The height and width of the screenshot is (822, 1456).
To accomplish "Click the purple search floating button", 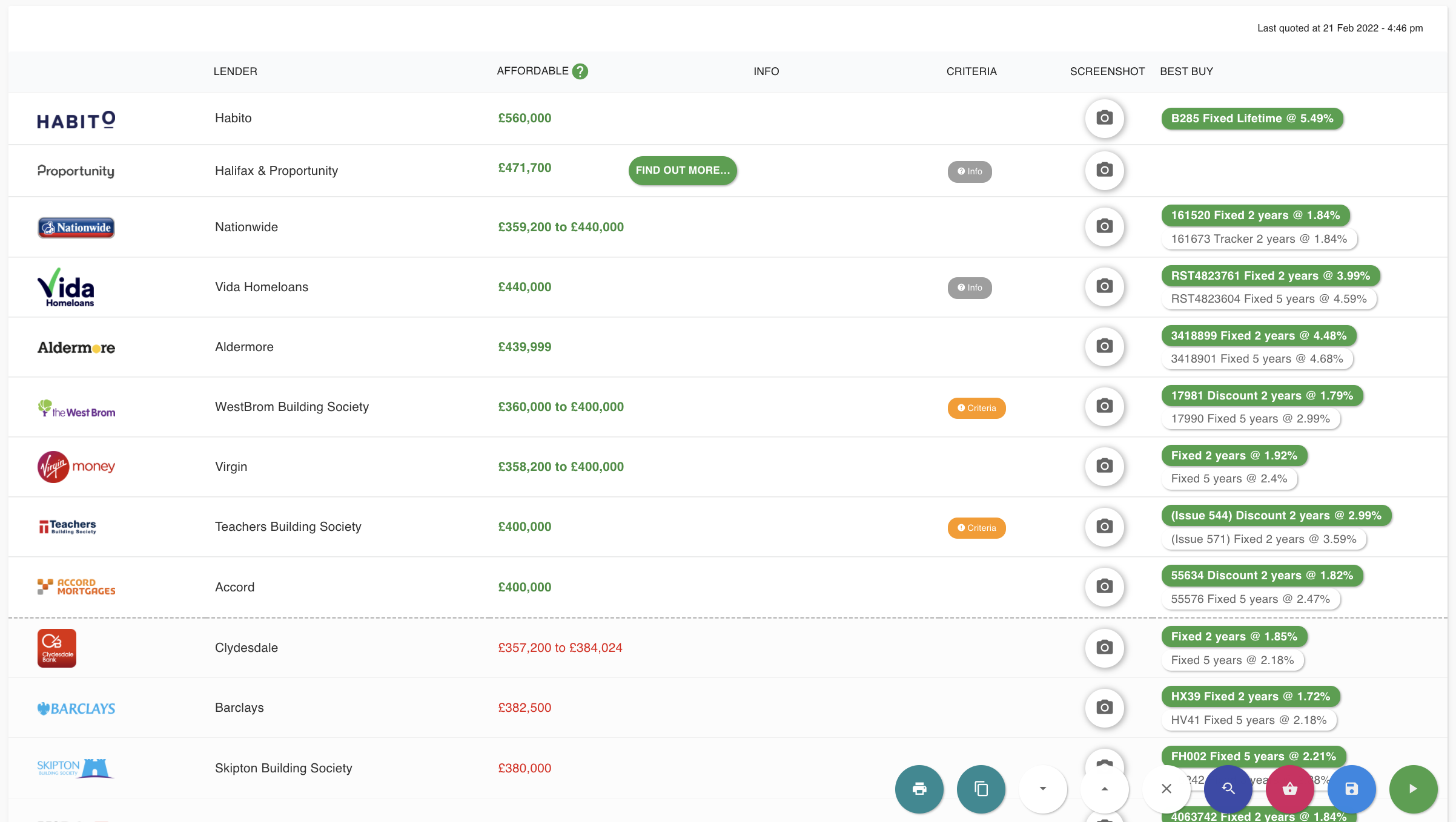I will coord(1228,789).
